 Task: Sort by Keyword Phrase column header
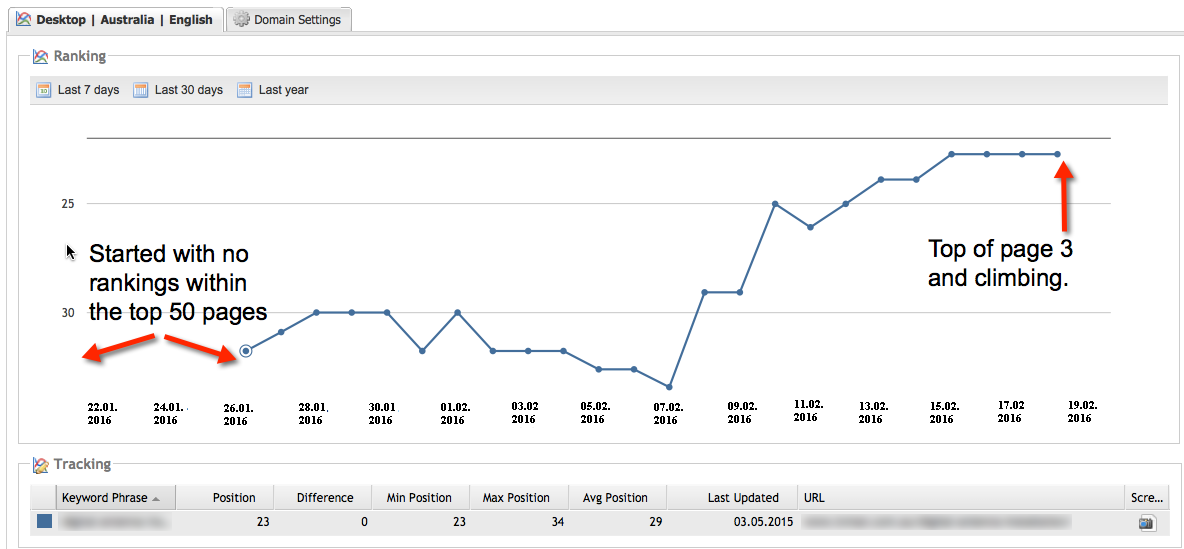[104, 497]
